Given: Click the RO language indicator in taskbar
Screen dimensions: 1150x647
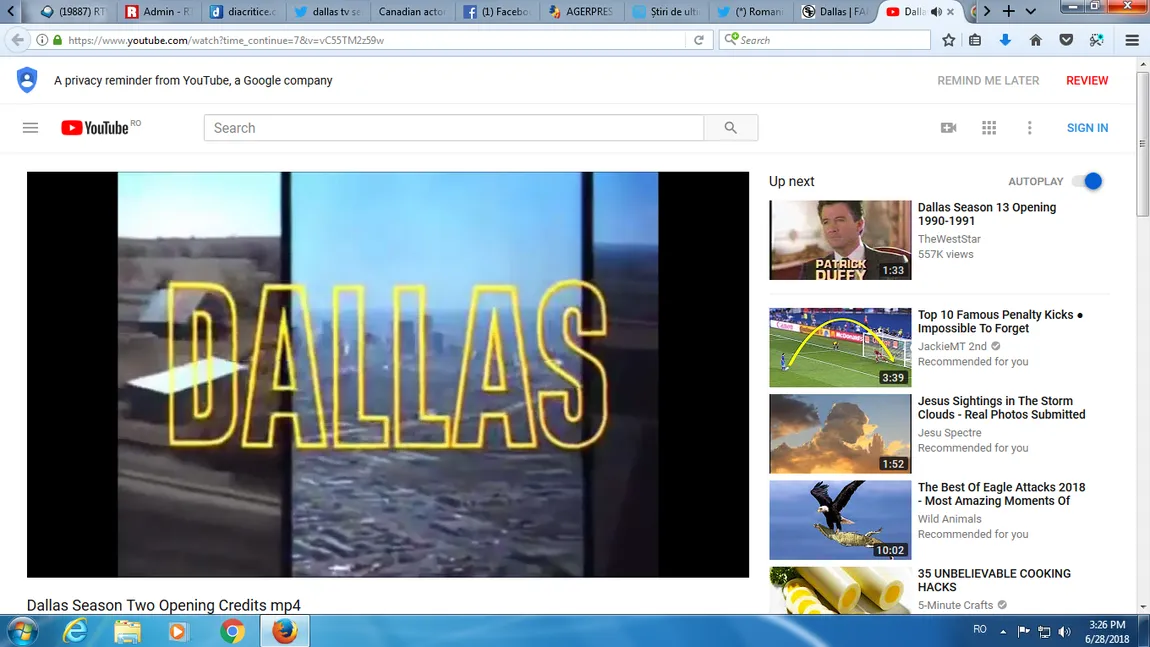Looking at the screenshot, I should pyautogui.click(x=980, y=629).
